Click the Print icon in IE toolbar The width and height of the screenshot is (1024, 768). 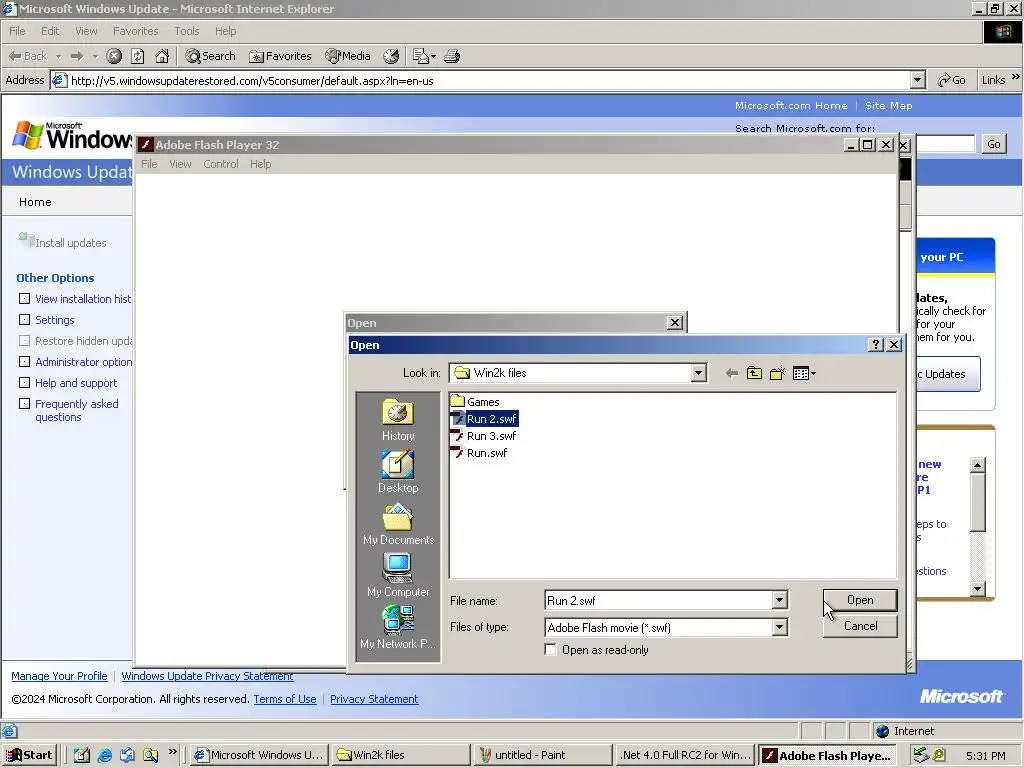pyautogui.click(x=452, y=56)
